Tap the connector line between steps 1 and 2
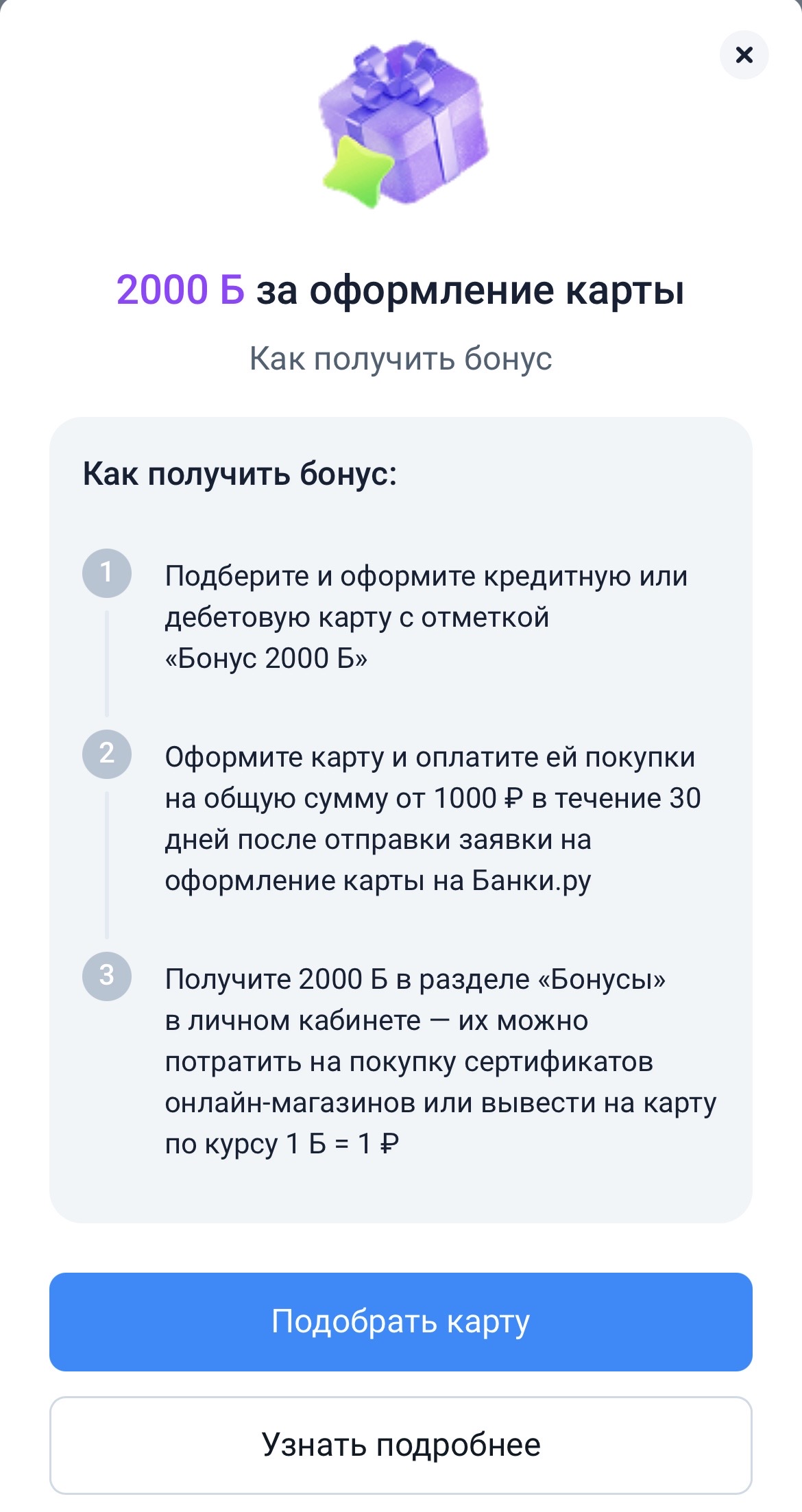This screenshot has width=802, height=1512. click(x=107, y=663)
